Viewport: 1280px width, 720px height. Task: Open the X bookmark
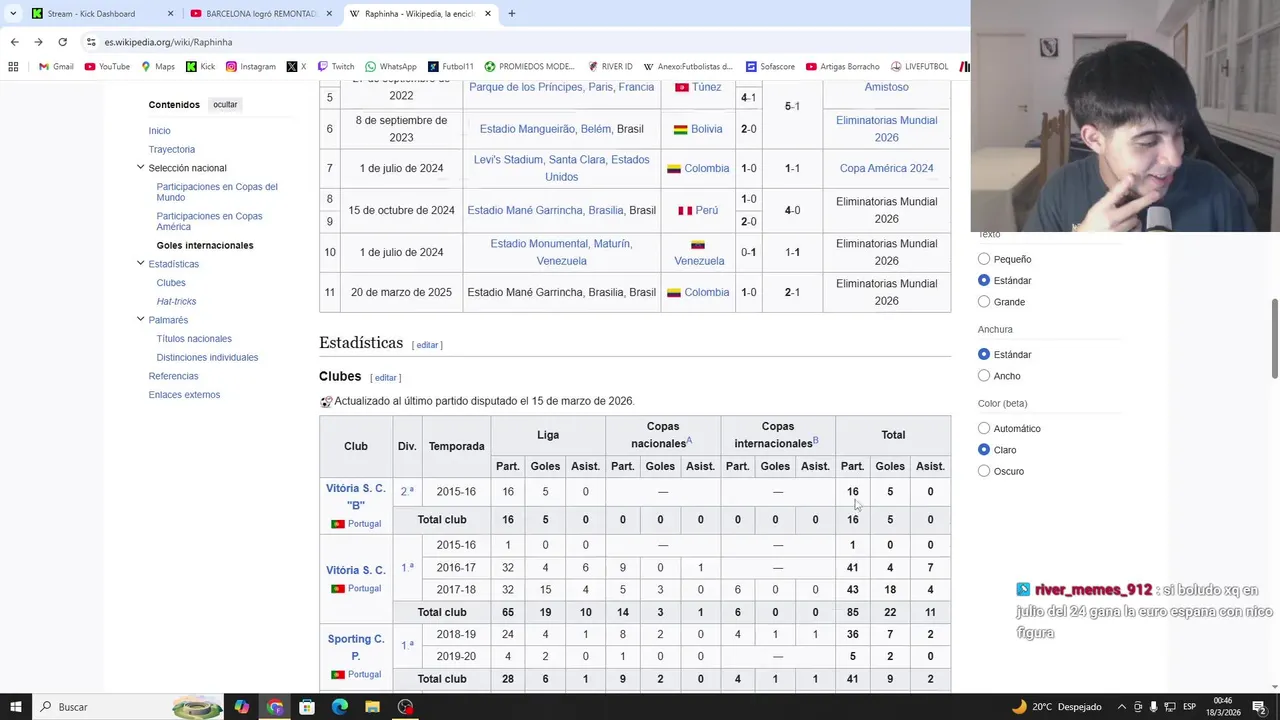click(x=296, y=67)
